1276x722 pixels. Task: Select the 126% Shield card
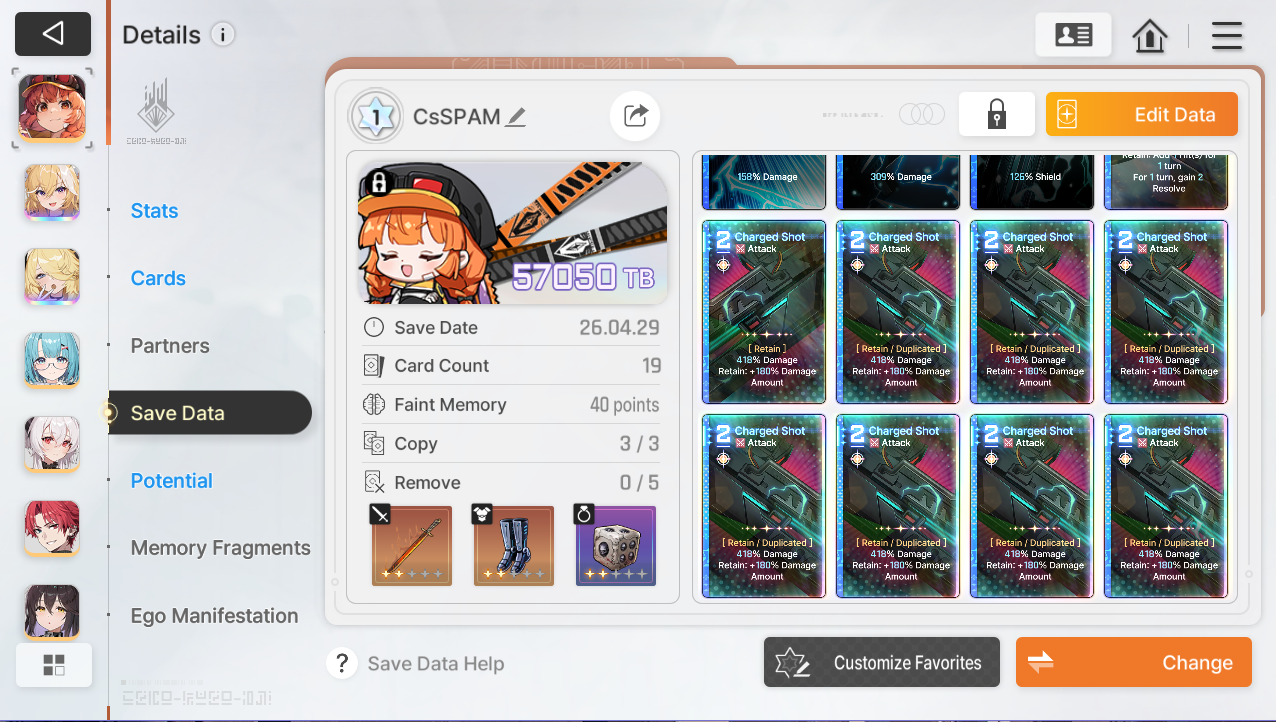tap(1034, 180)
